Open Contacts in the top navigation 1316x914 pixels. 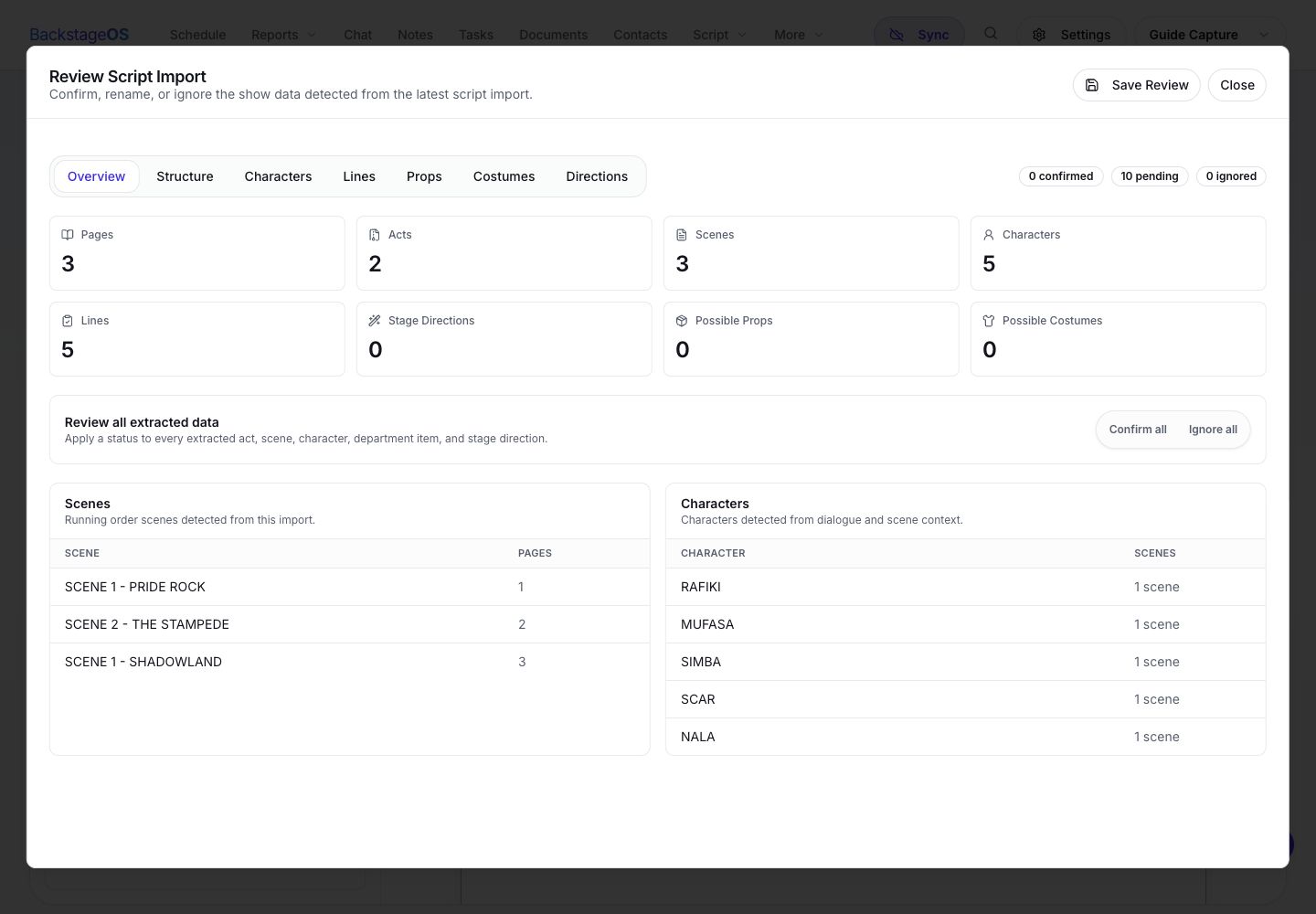coord(640,35)
